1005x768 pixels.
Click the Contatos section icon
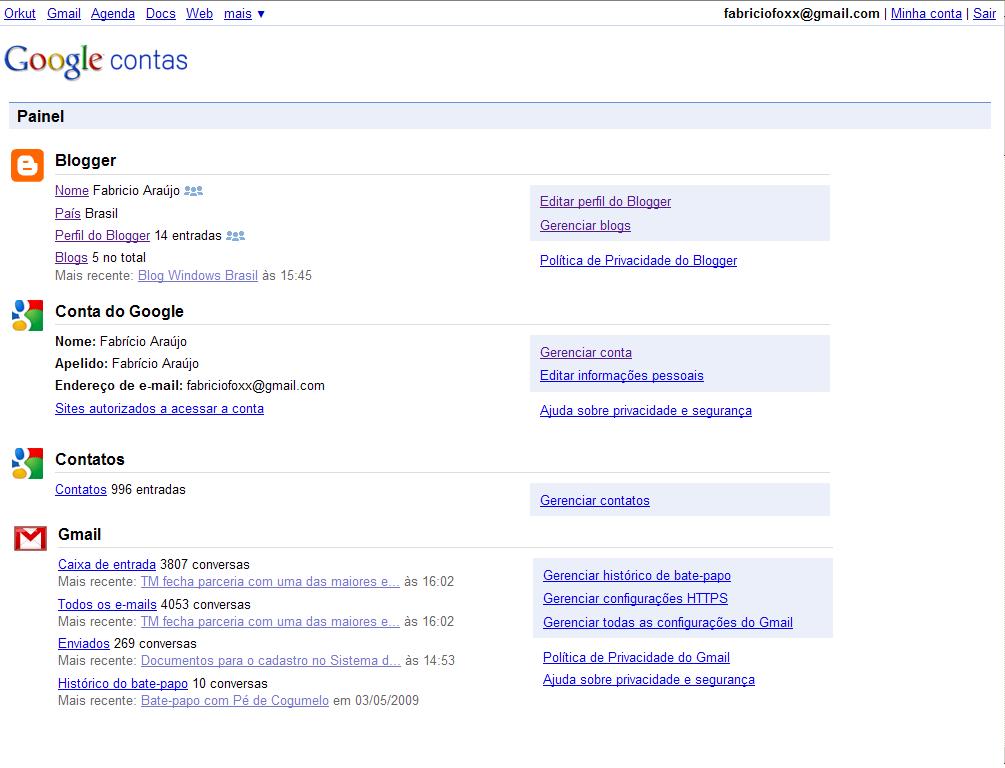28,463
